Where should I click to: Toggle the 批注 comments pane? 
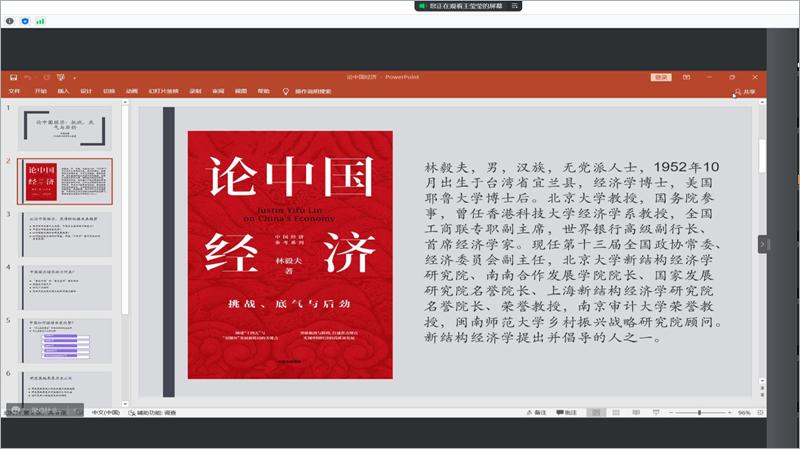567,412
